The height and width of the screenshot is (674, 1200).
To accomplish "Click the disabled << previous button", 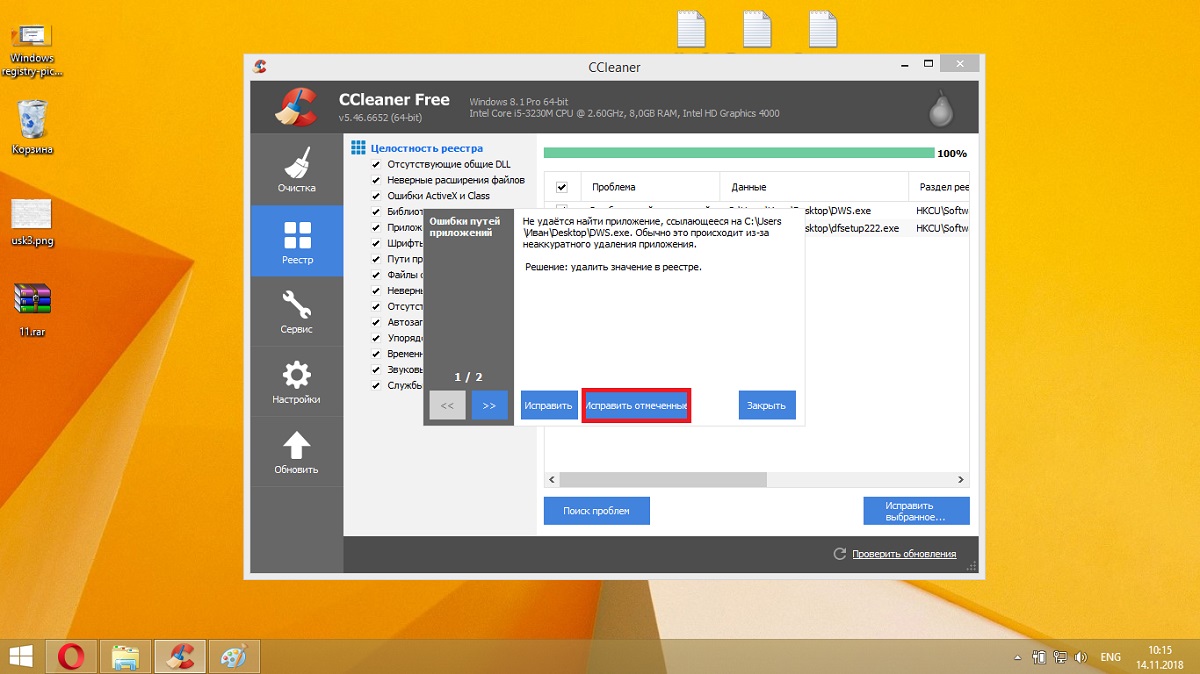I will click(x=447, y=405).
